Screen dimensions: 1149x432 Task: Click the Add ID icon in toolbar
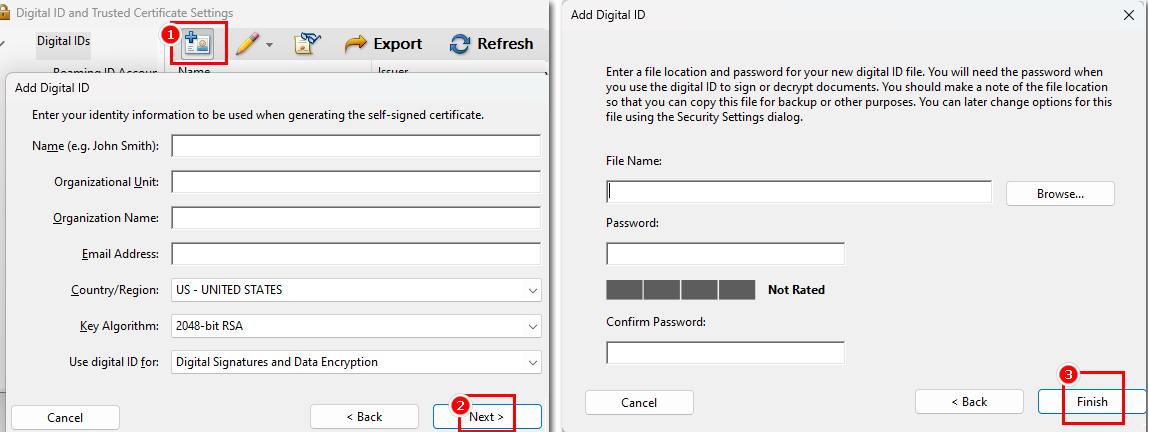point(199,44)
